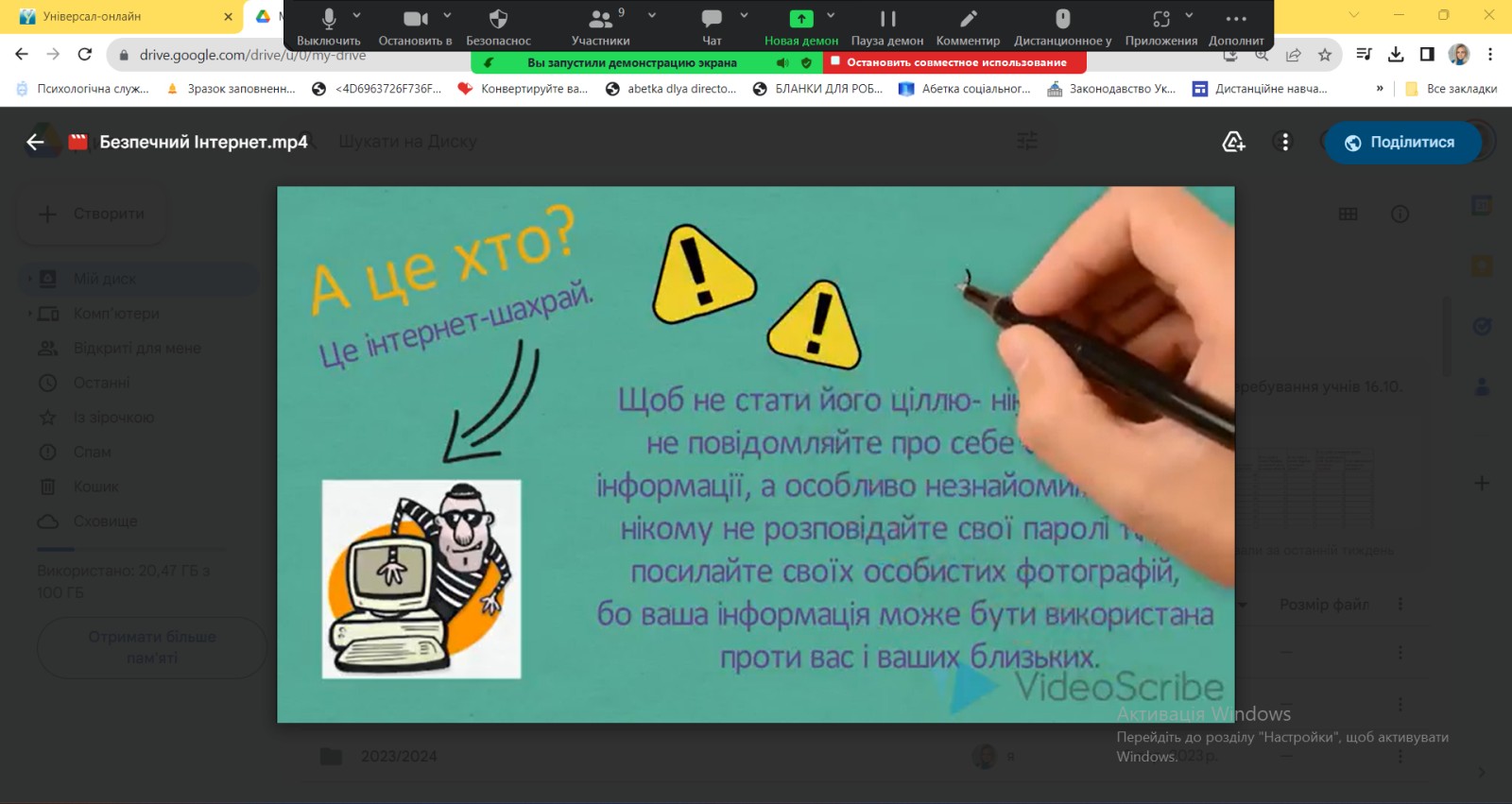Image resolution: width=1512 pixels, height=804 pixels.
Task: Select dimmed Мій диск in Drive sidebar
Action: pyautogui.click(x=137, y=279)
